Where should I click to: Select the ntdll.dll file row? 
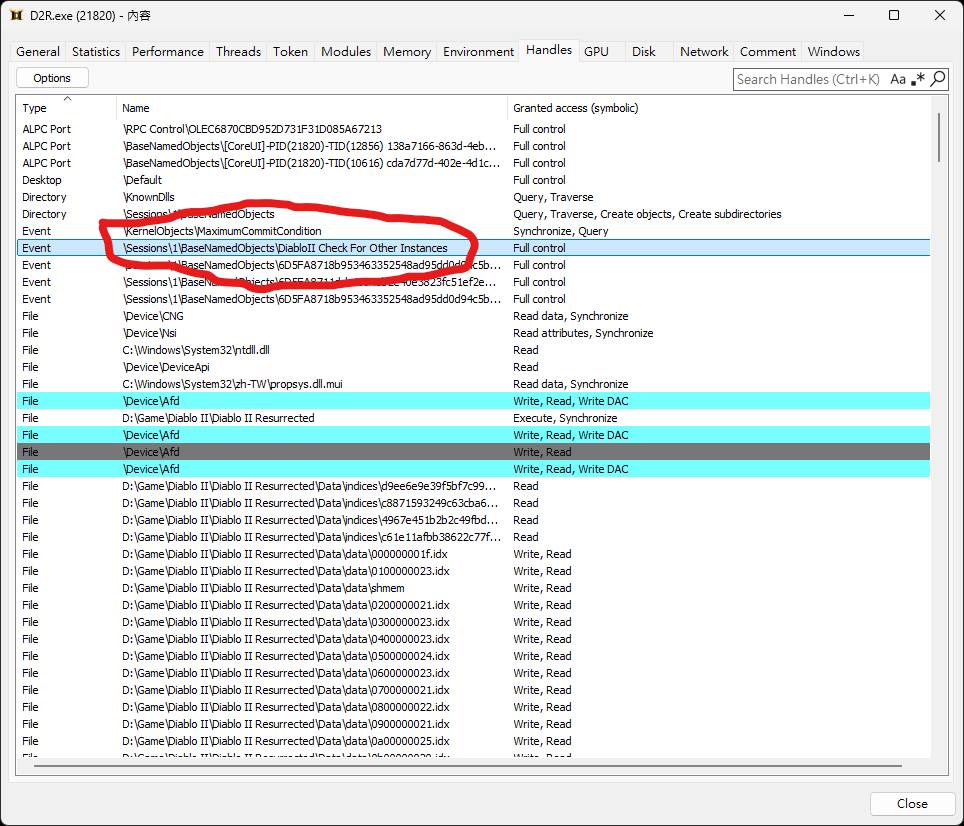[473, 350]
